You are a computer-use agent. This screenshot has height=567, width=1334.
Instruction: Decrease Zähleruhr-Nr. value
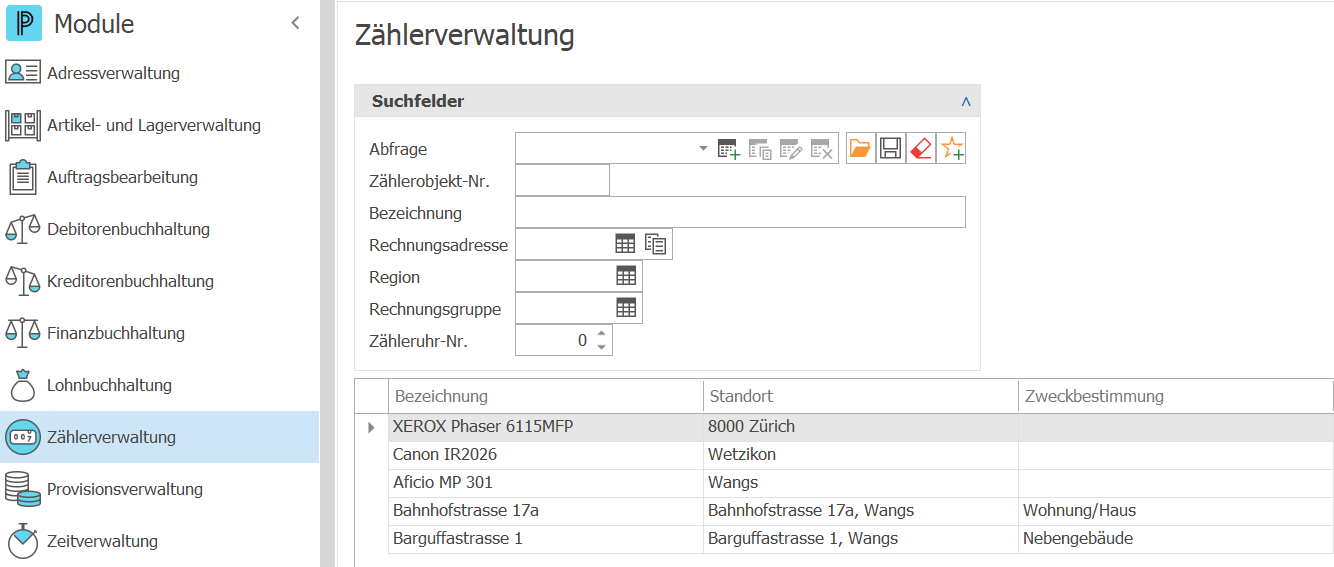click(601, 347)
